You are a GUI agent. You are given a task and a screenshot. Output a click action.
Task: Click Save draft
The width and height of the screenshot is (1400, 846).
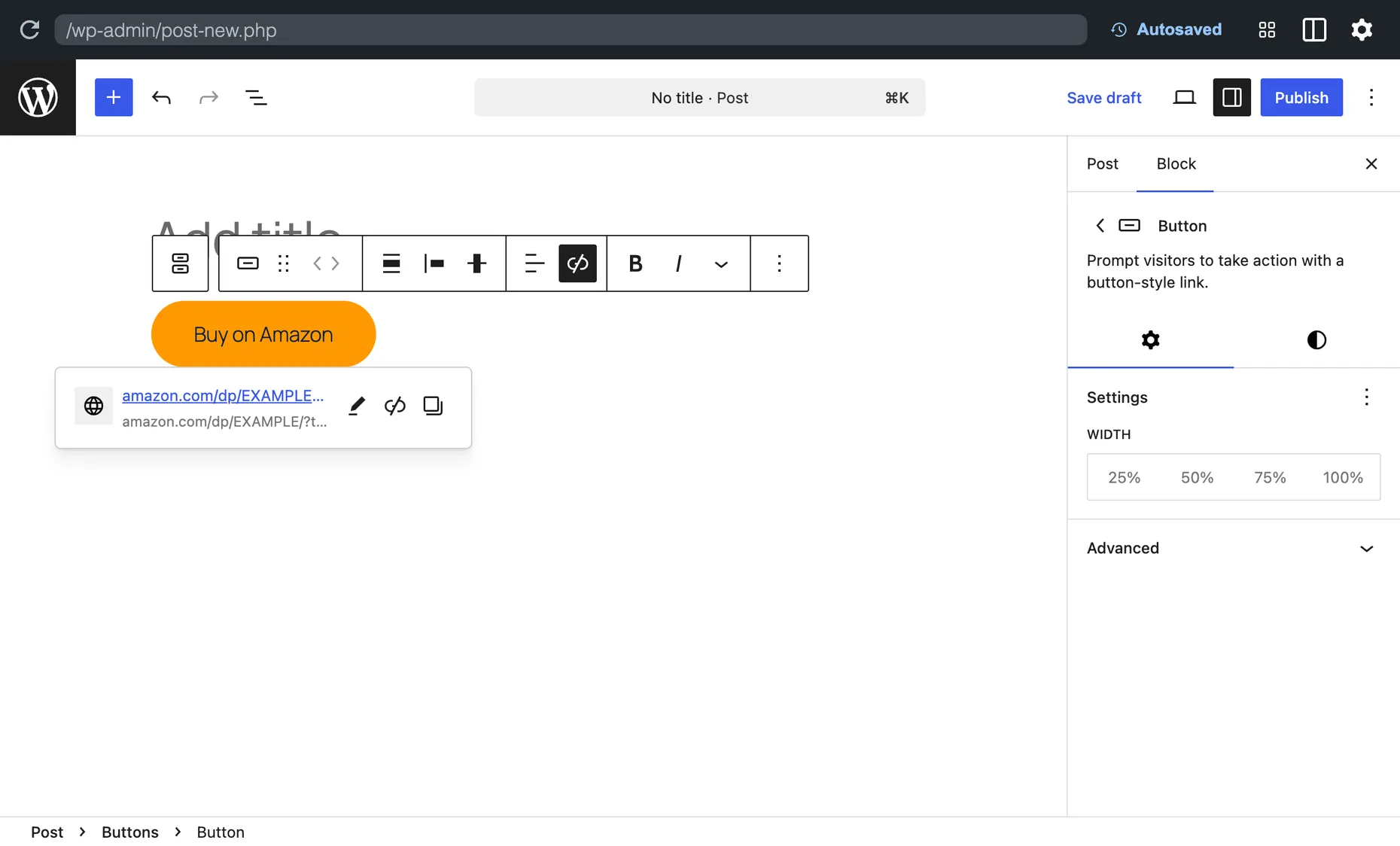1103,97
